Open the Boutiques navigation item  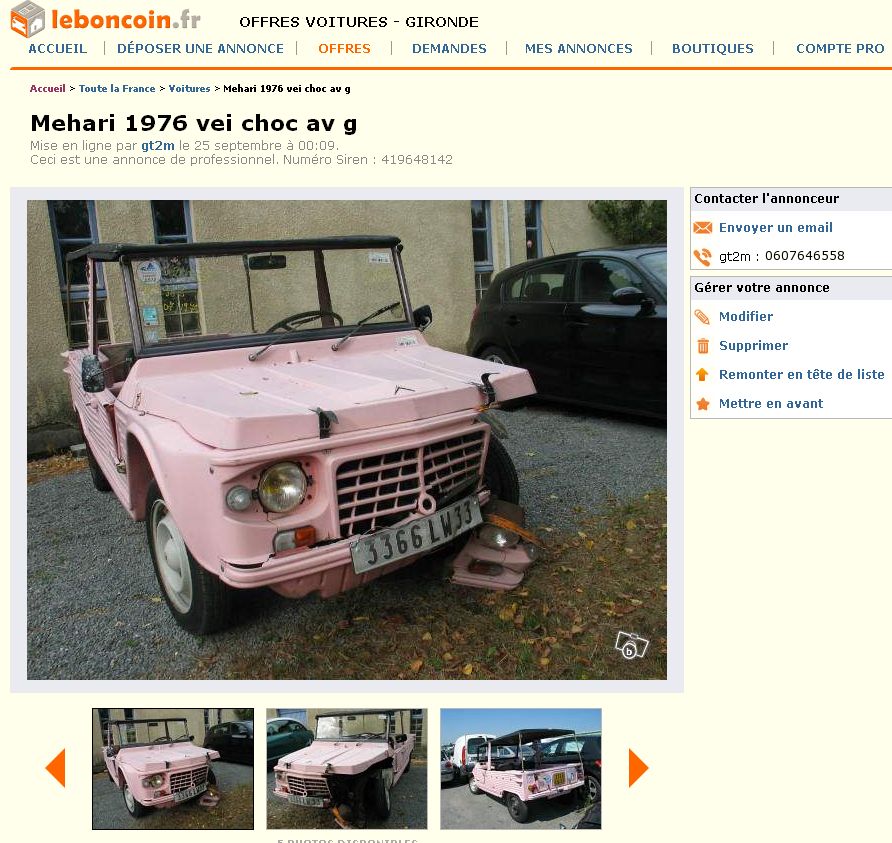click(713, 49)
